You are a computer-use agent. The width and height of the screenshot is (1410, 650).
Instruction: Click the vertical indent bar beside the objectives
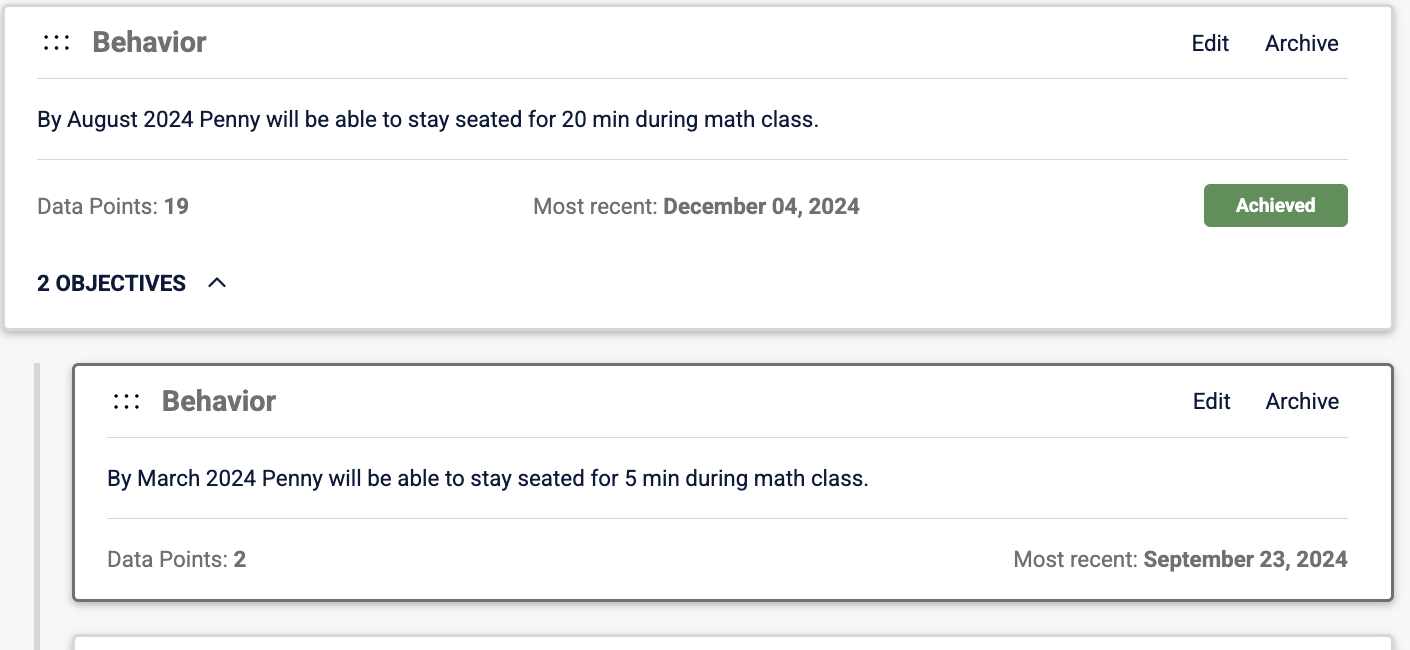(x=37, y=506)
